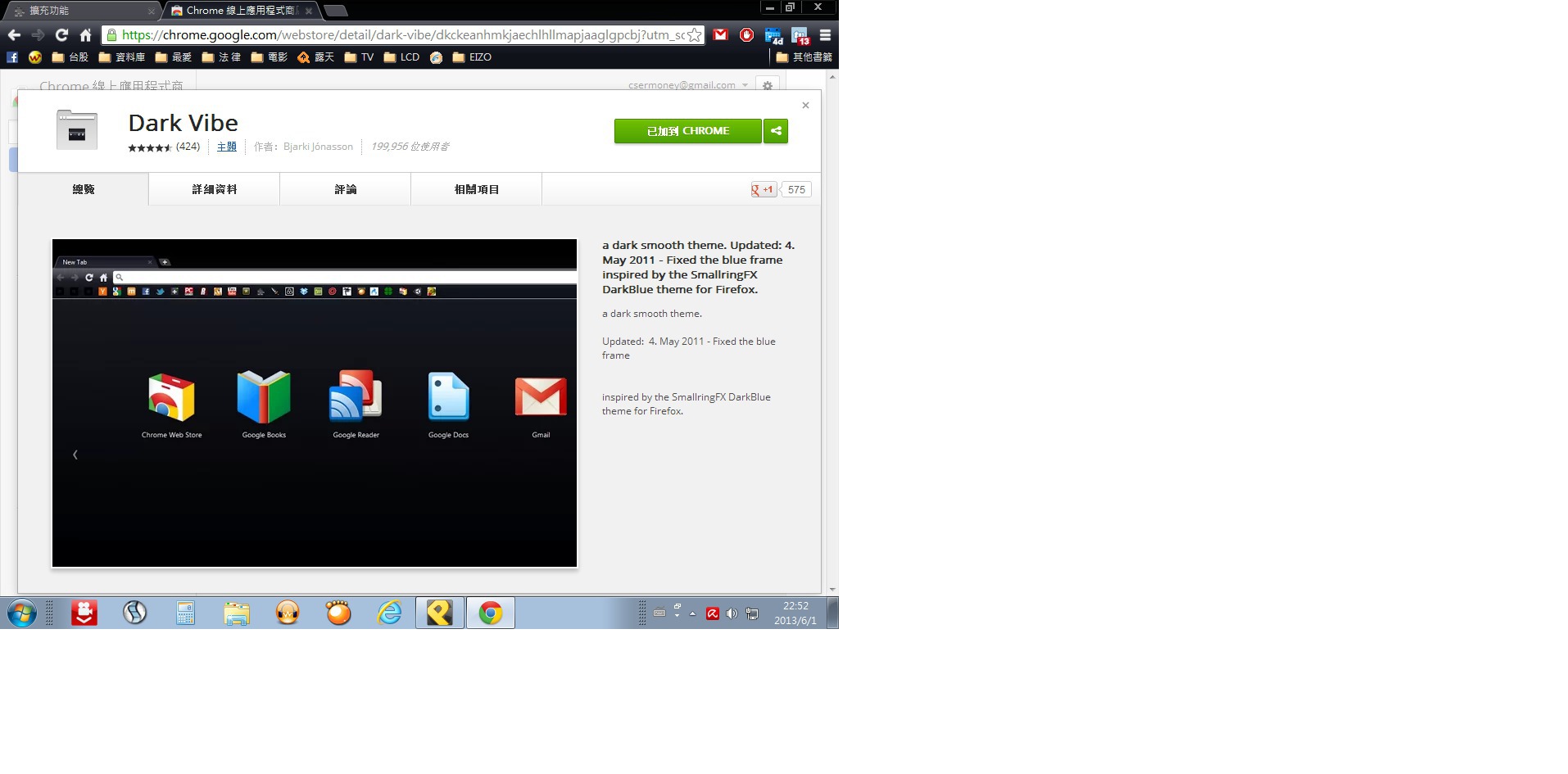Open the 露天 bookmark
Viewport: 1568px width, 774px height.
(316, 57)
